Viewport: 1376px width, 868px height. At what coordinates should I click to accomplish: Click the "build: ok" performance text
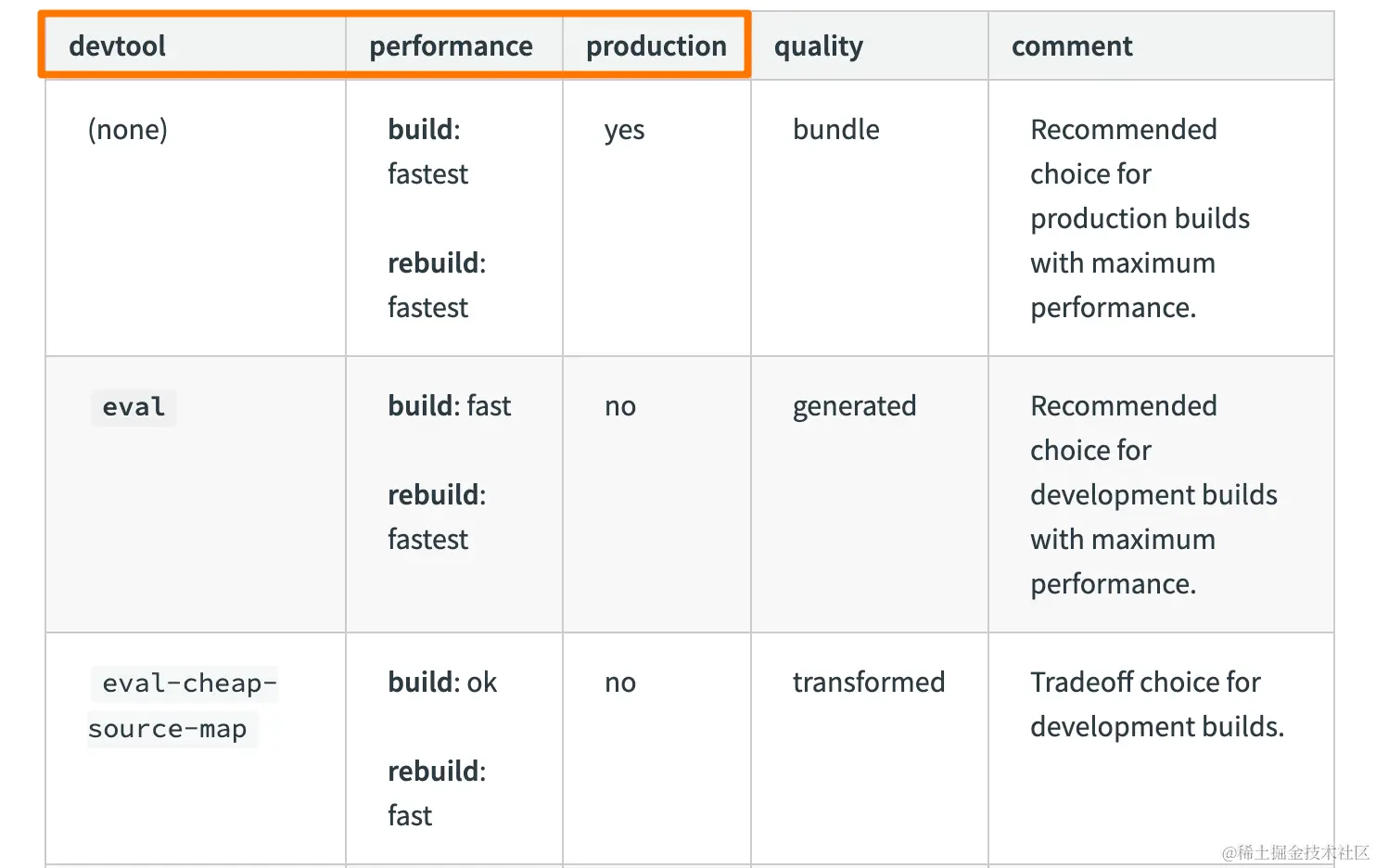click(442, 683)
